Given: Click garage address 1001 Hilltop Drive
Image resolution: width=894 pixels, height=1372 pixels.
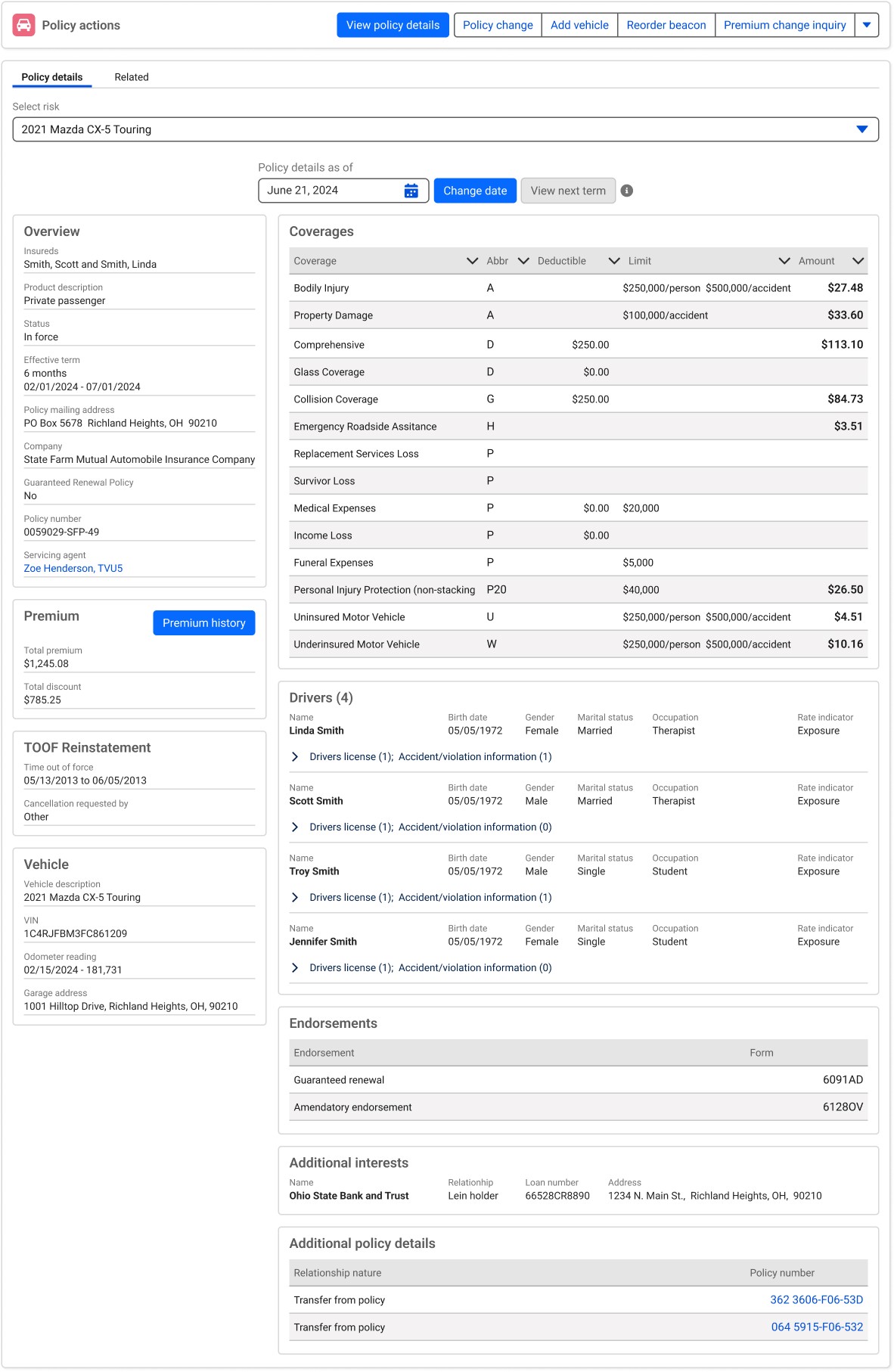Looking at the screenshot, I should coord(131,1007).
